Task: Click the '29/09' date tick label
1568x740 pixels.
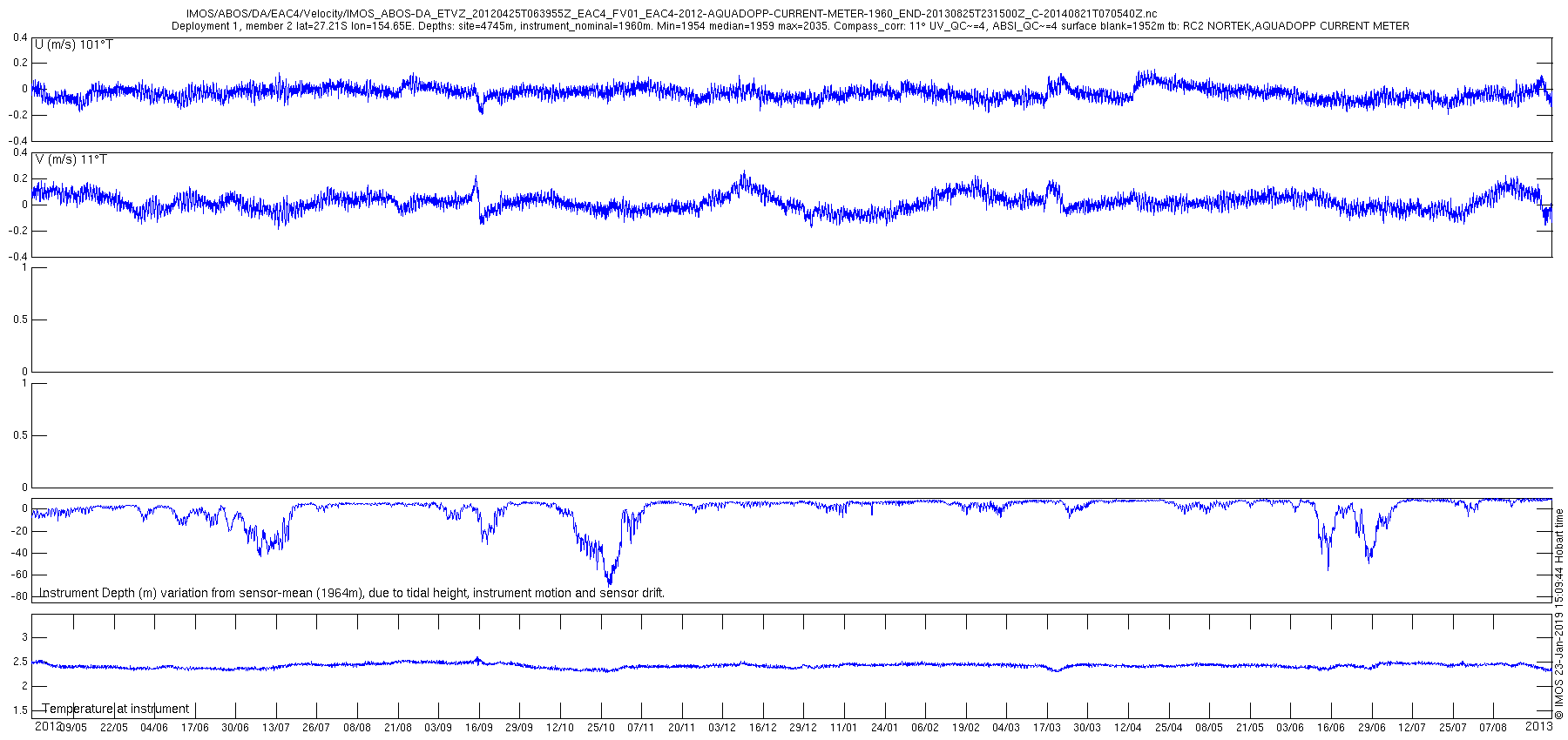Action: click(x=519, y=728)
